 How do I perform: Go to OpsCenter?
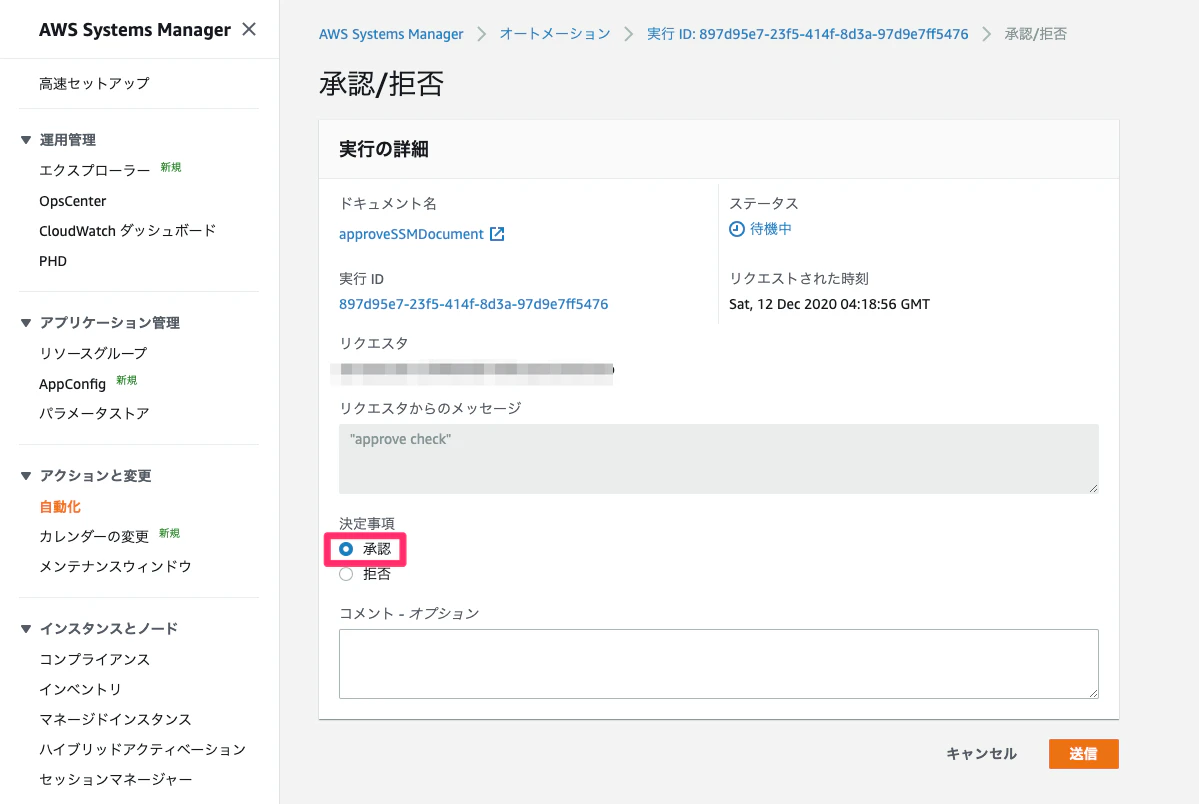point(73,201)
